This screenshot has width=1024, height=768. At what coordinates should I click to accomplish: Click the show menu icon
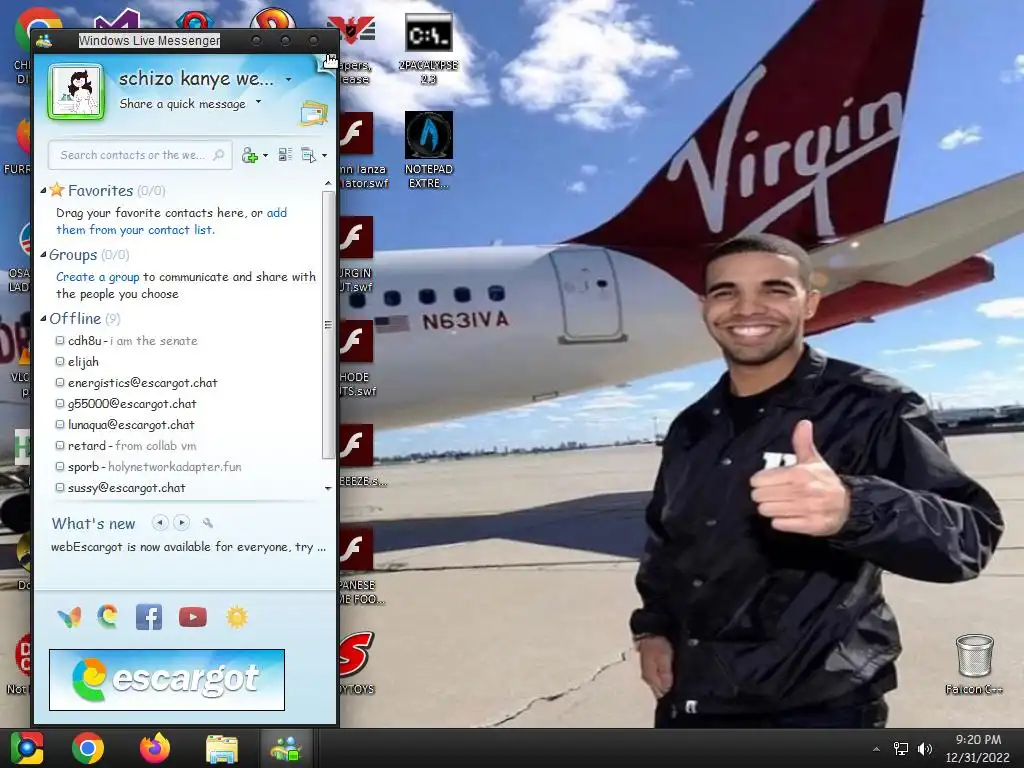point(308,155)
